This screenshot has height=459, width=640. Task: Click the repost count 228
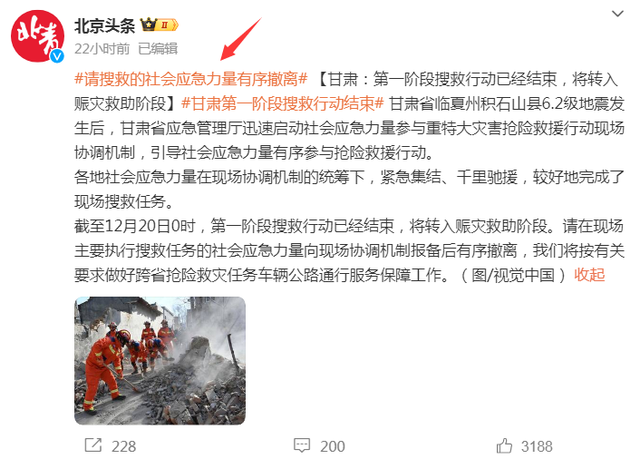point(124,446)
